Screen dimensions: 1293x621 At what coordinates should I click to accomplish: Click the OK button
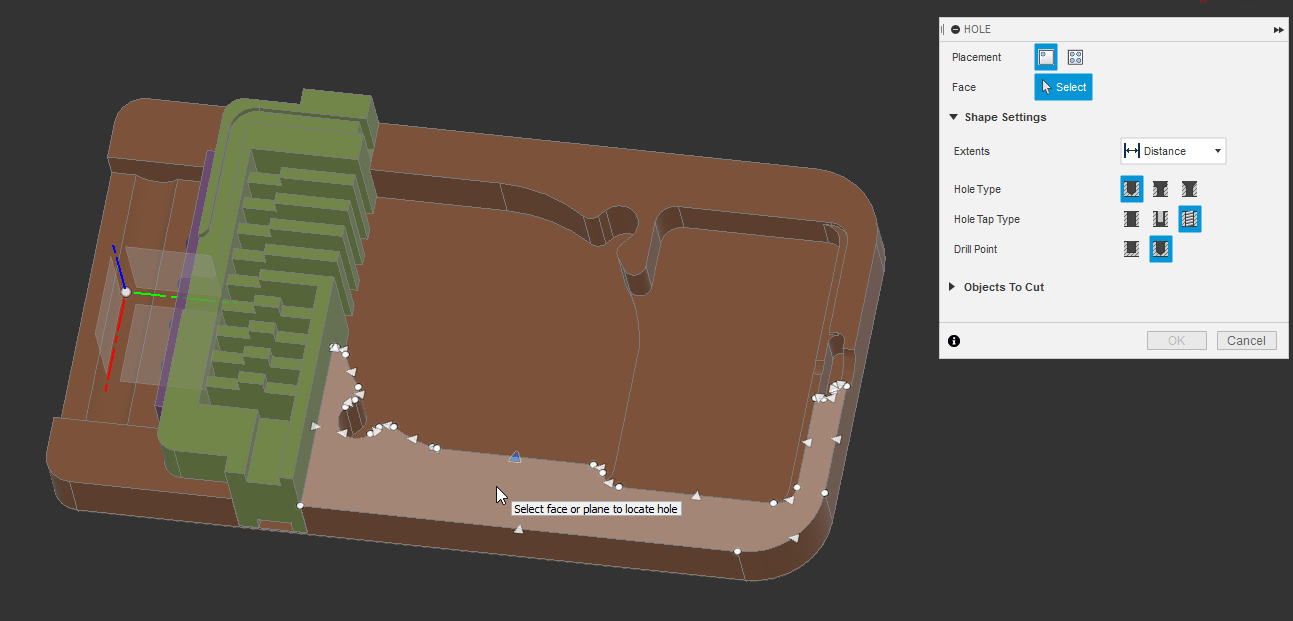coord(1177,341)
